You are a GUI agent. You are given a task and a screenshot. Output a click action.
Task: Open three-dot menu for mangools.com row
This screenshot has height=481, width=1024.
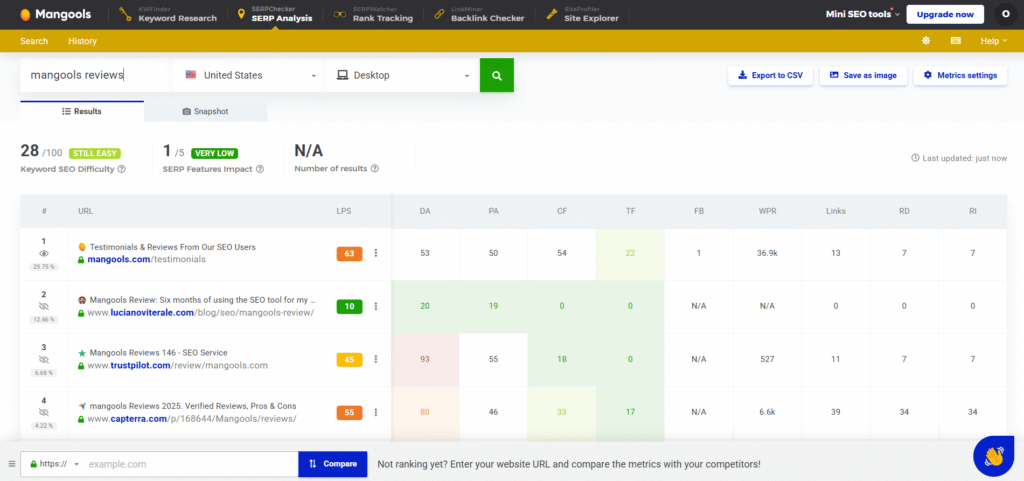click(x=376, y=253)
